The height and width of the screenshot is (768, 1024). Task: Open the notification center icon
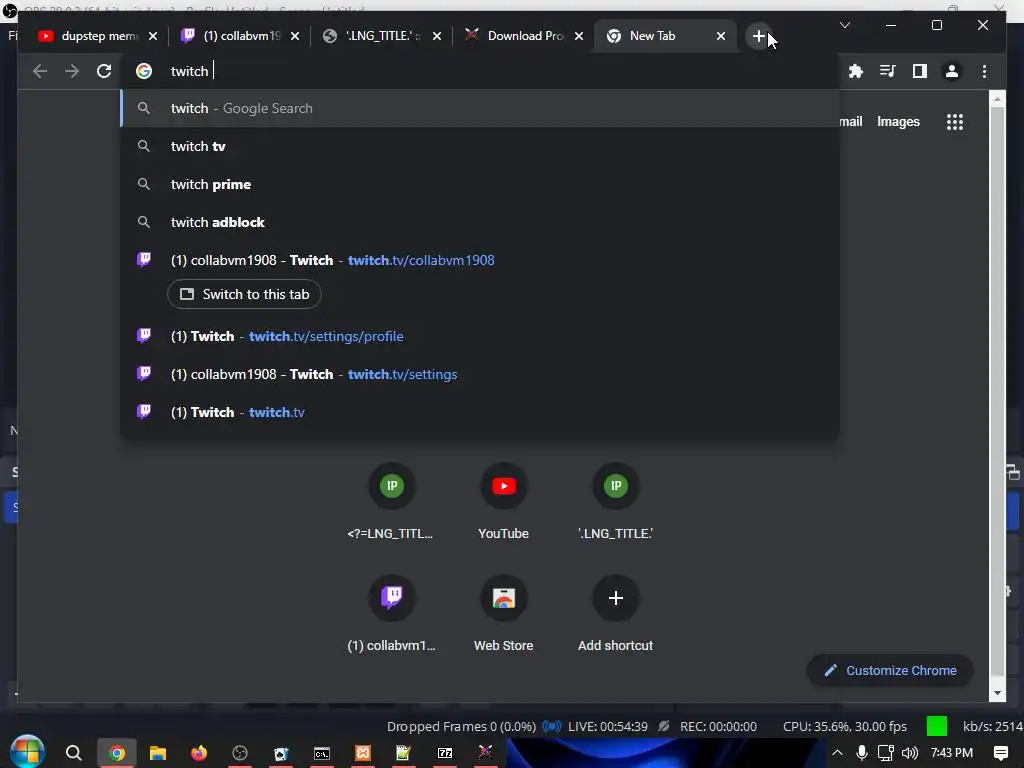tap(1000, 753)
